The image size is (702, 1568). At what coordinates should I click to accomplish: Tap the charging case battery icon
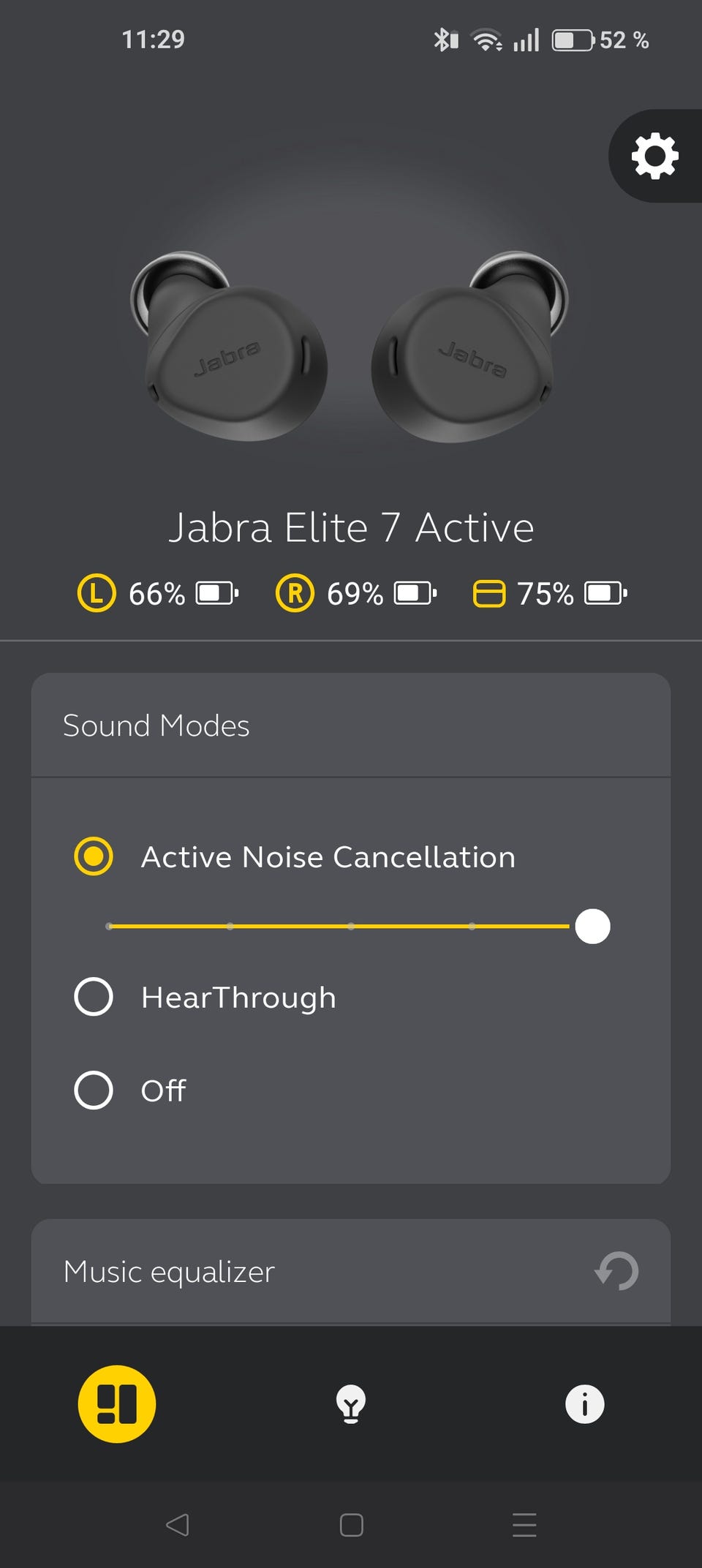coord(489,593)
